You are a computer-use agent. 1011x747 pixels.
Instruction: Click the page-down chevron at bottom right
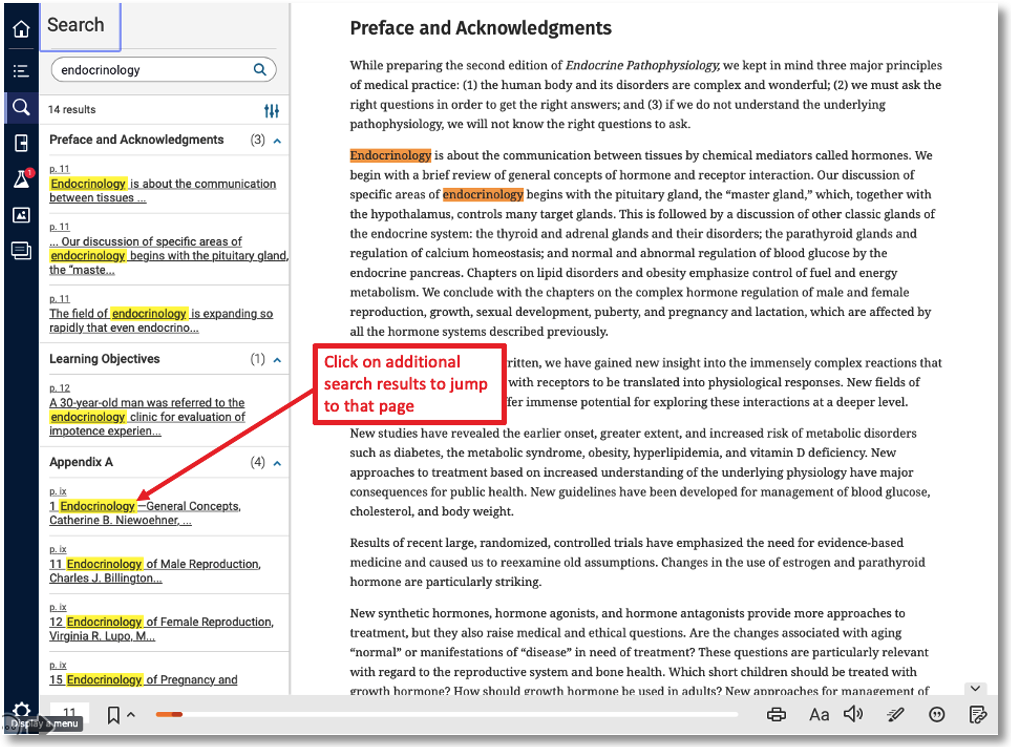pos(976,688)
